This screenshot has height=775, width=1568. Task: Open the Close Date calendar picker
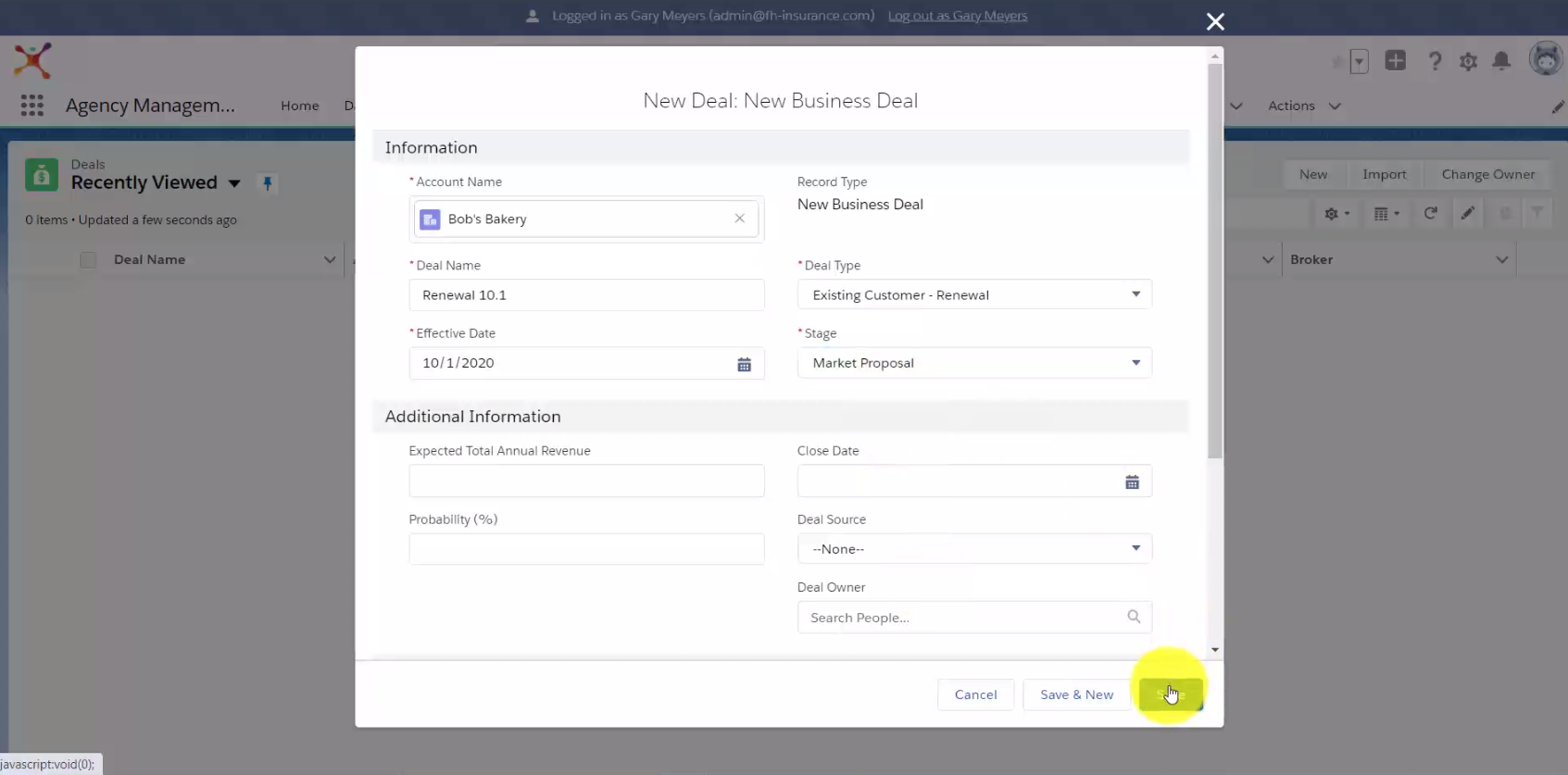point(1132,482)
